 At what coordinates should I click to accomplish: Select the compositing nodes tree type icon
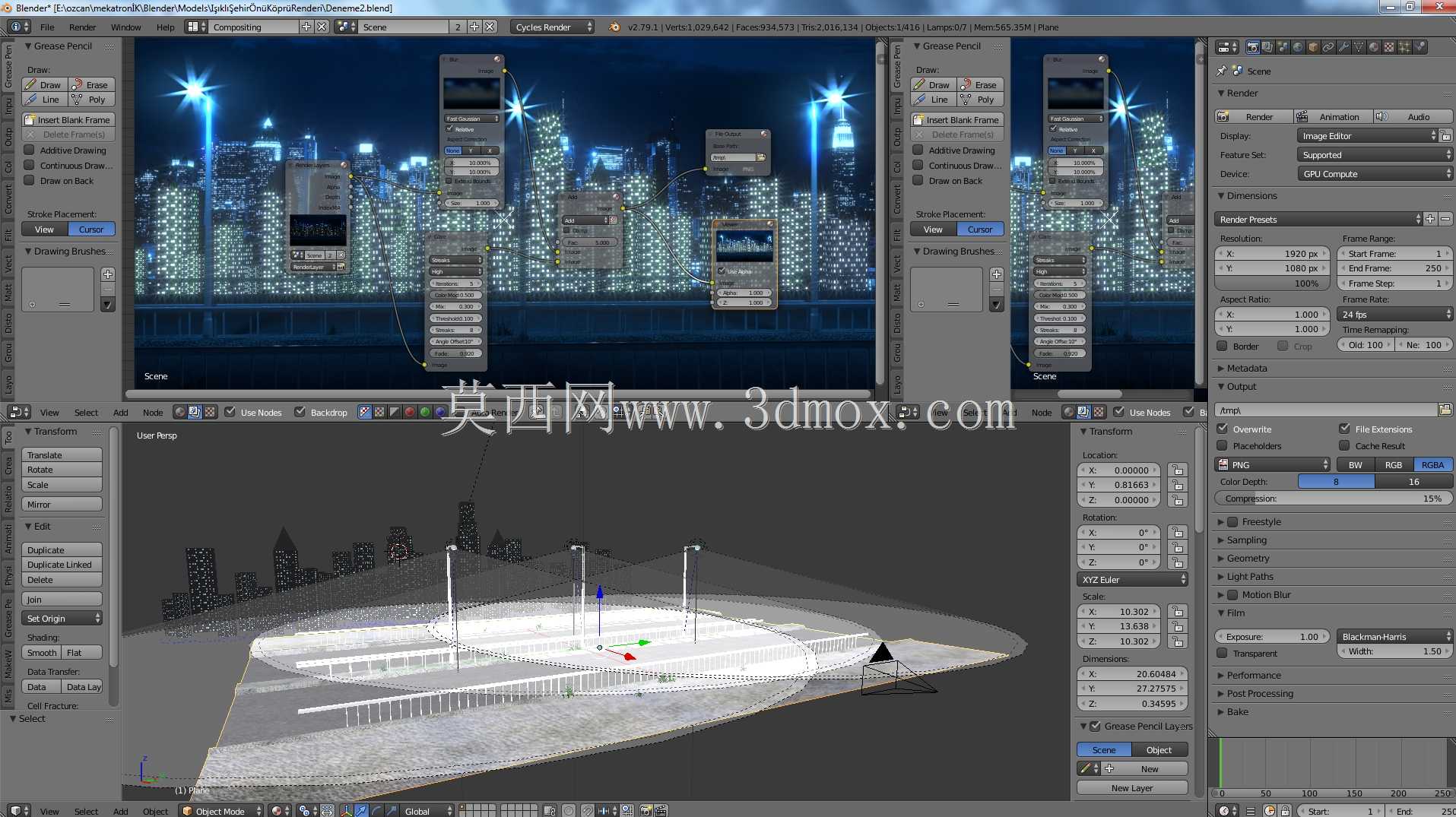coord(195,412)
